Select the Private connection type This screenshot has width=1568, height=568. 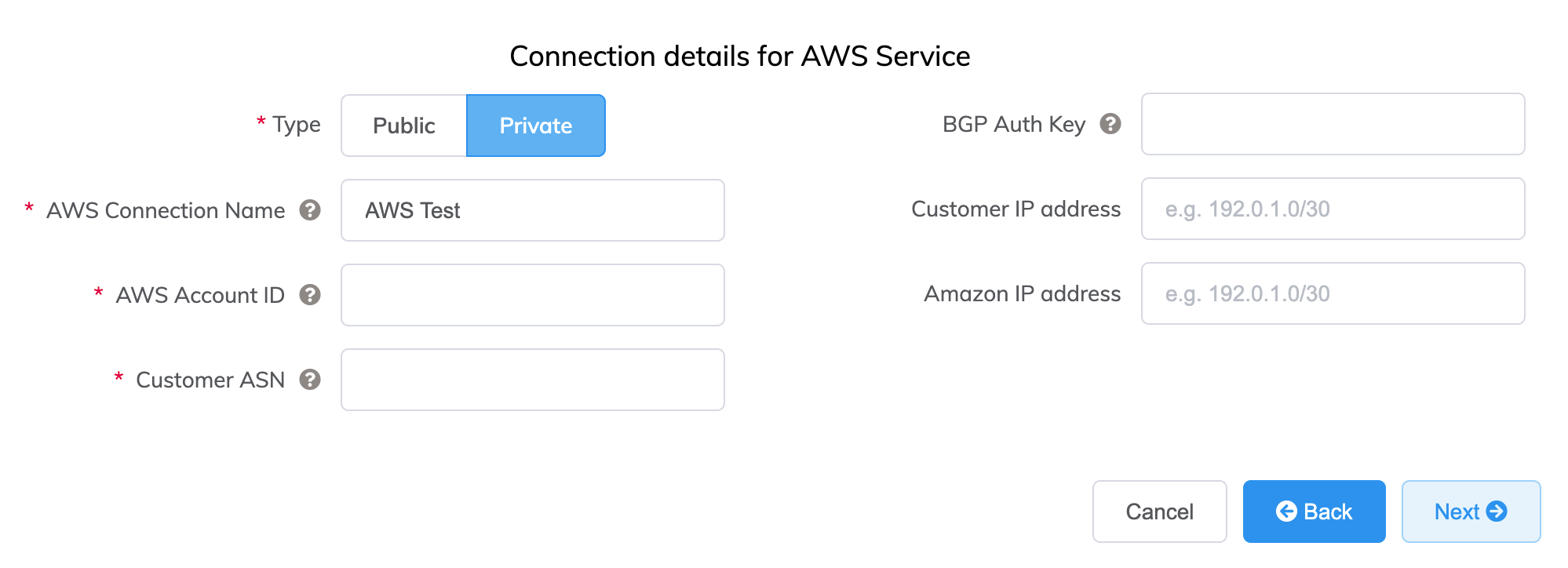535,125
